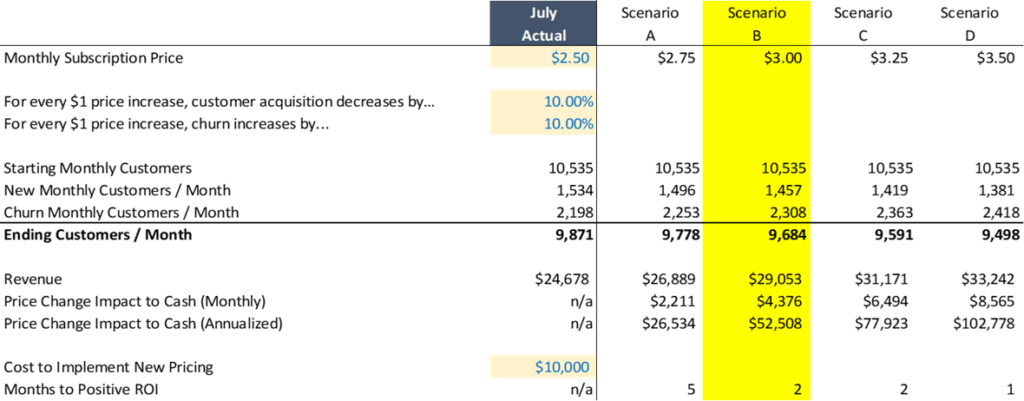Select the $2.50 monthly subscription price input

pos(543,58)
